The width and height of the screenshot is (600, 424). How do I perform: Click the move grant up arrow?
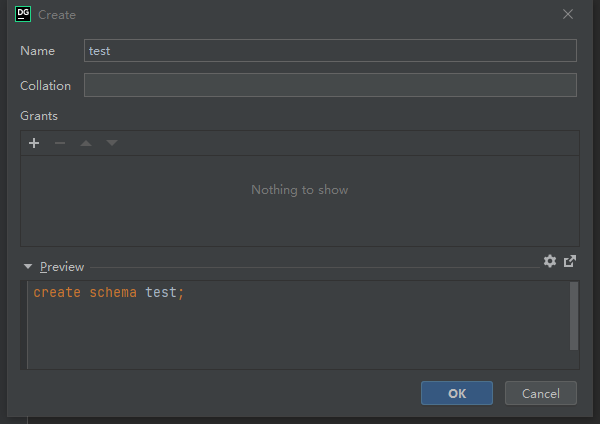[86, 143]
